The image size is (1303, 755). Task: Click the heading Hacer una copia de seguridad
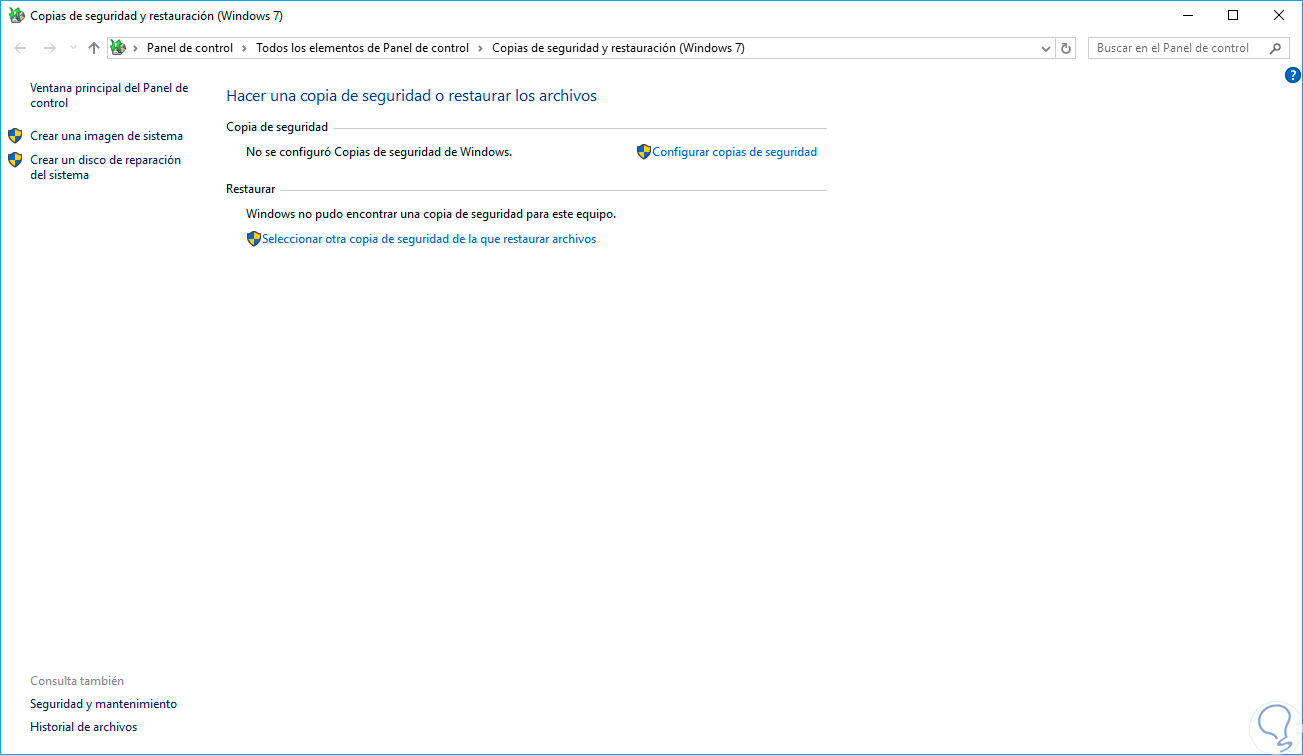(x=411, y=96)
